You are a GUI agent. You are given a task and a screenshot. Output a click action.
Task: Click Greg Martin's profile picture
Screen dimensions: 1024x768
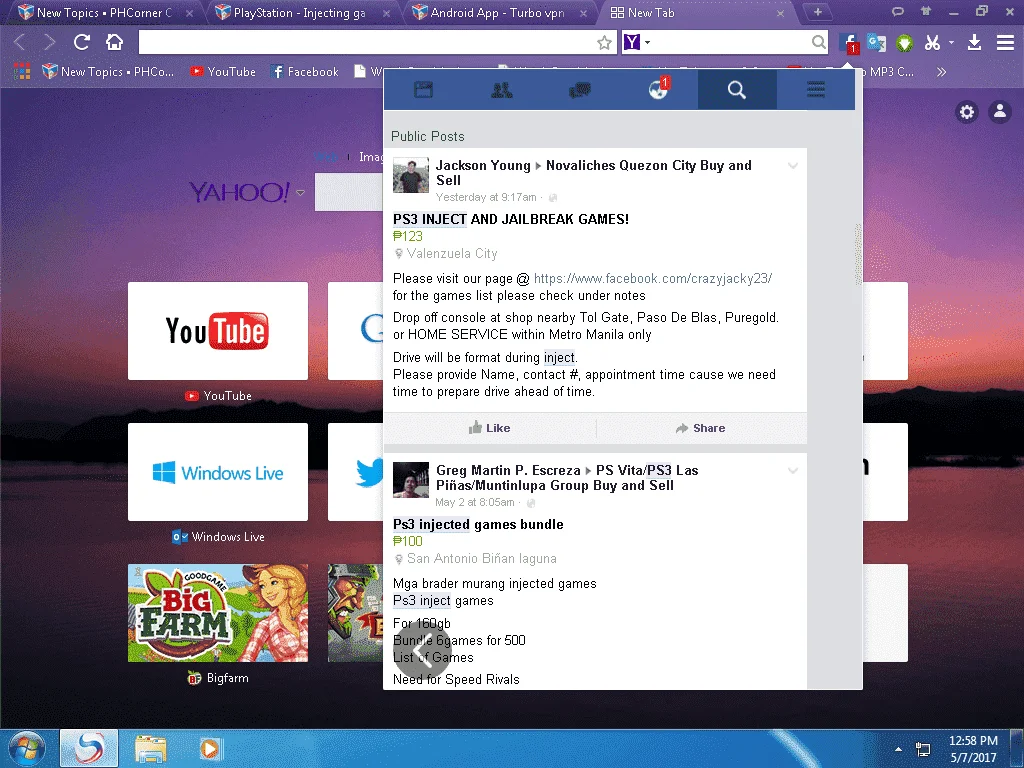coord(411,480)
